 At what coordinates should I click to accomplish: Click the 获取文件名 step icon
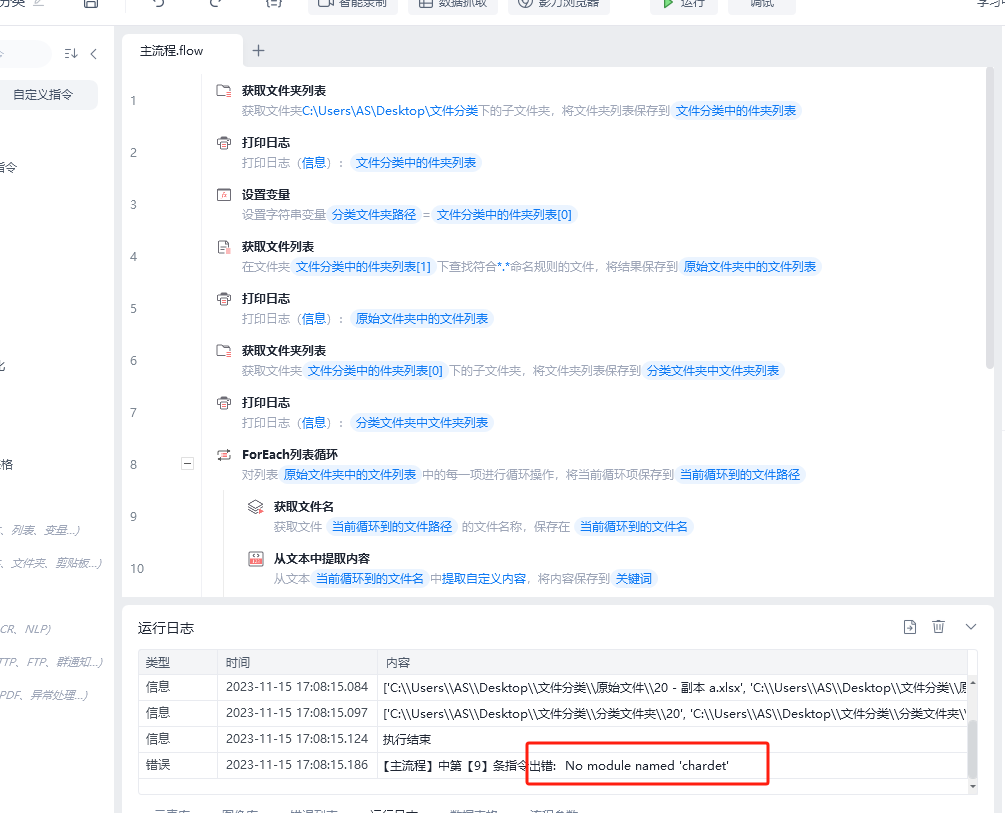coord(256,507)
